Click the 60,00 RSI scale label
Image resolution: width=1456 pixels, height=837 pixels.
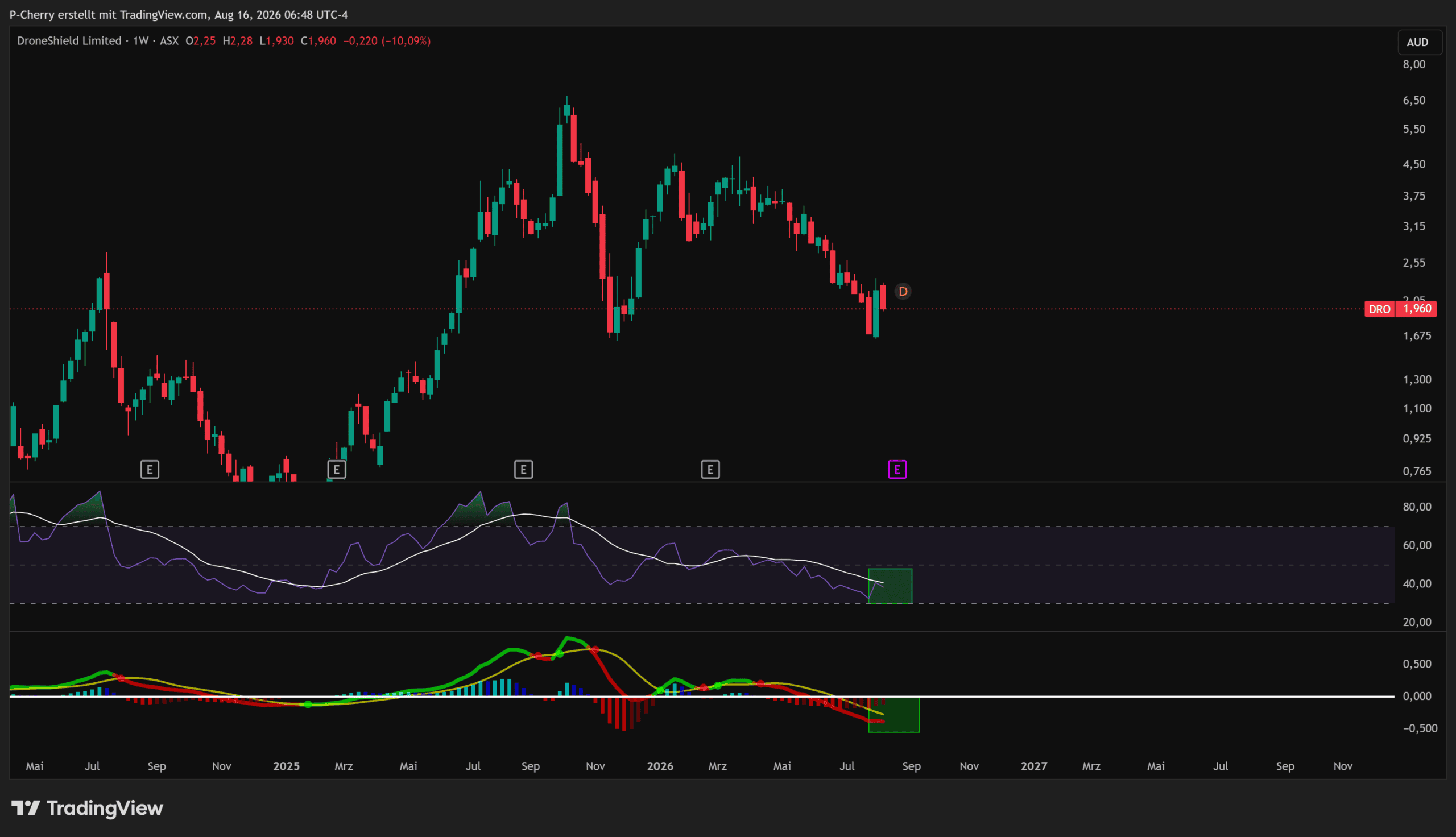[1417, 545]
